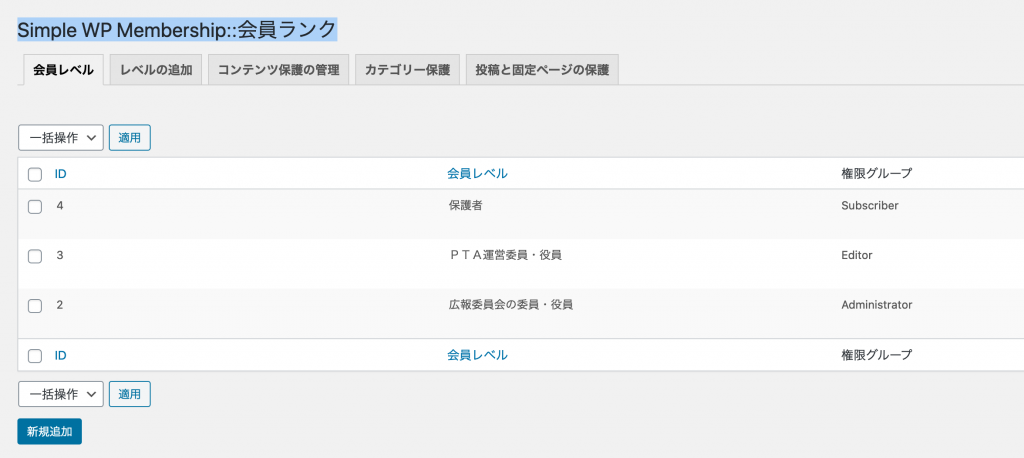Sort by 会員レベル header link
1024x458 pixels.
pyautogui.click(x=477, y=174)
